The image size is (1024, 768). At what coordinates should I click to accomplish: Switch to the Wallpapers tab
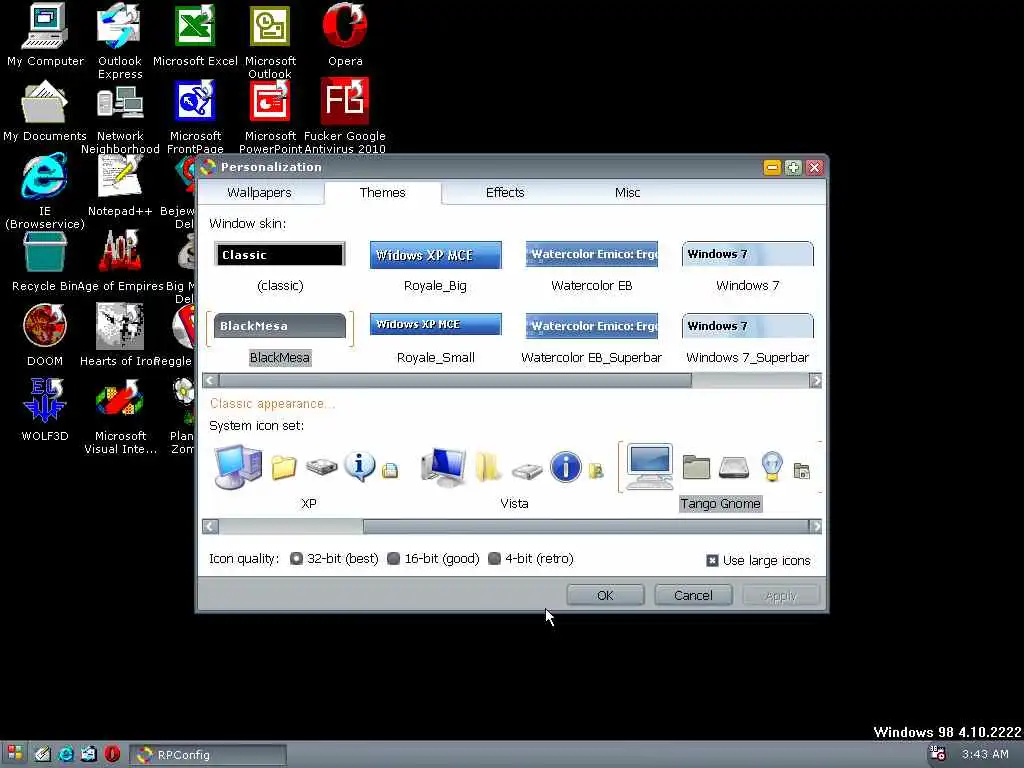pos(259,193)
